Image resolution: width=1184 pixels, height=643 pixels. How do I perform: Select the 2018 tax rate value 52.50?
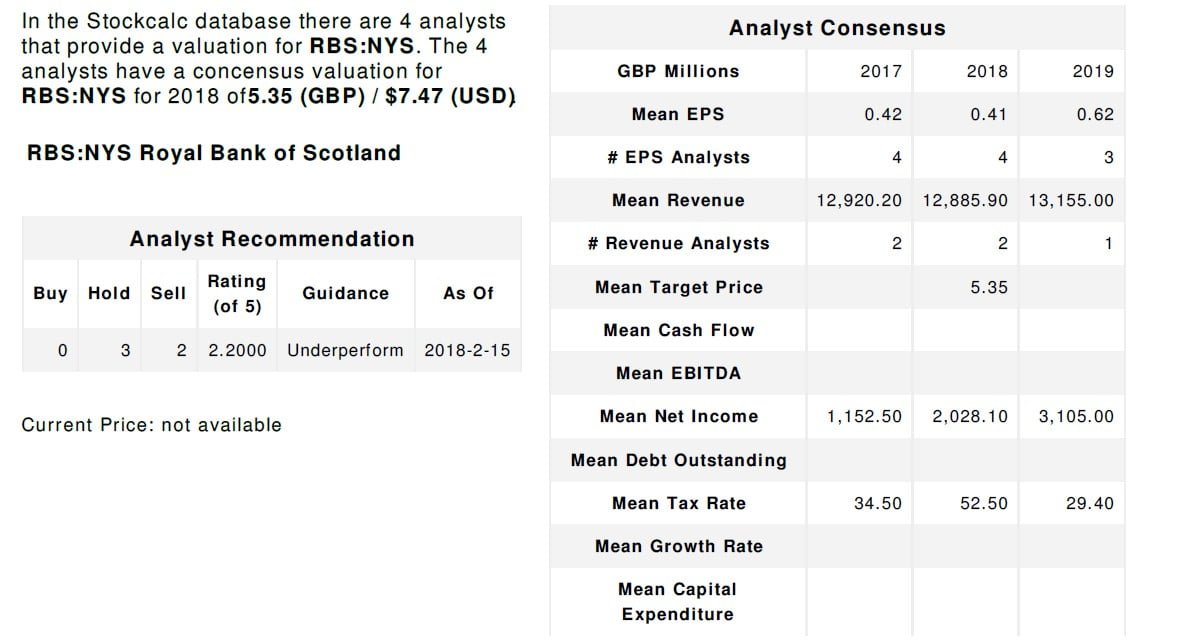click(x=983, y=503)
